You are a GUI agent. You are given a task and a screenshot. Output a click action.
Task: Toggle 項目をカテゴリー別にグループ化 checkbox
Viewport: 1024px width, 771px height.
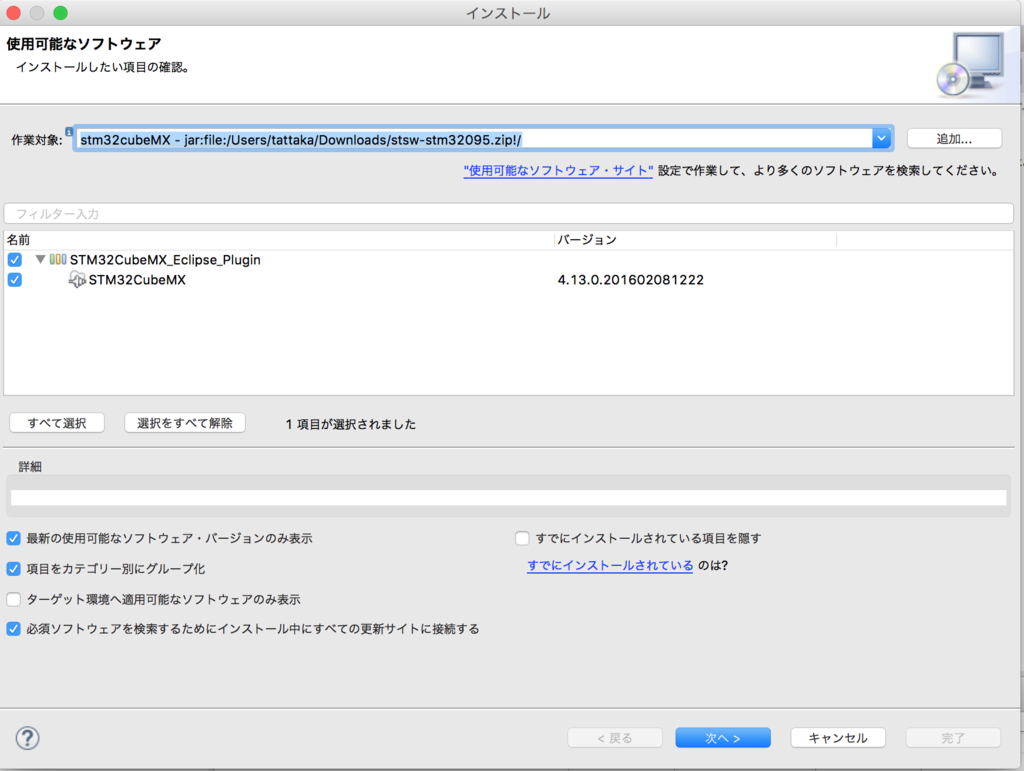(14, 569)
